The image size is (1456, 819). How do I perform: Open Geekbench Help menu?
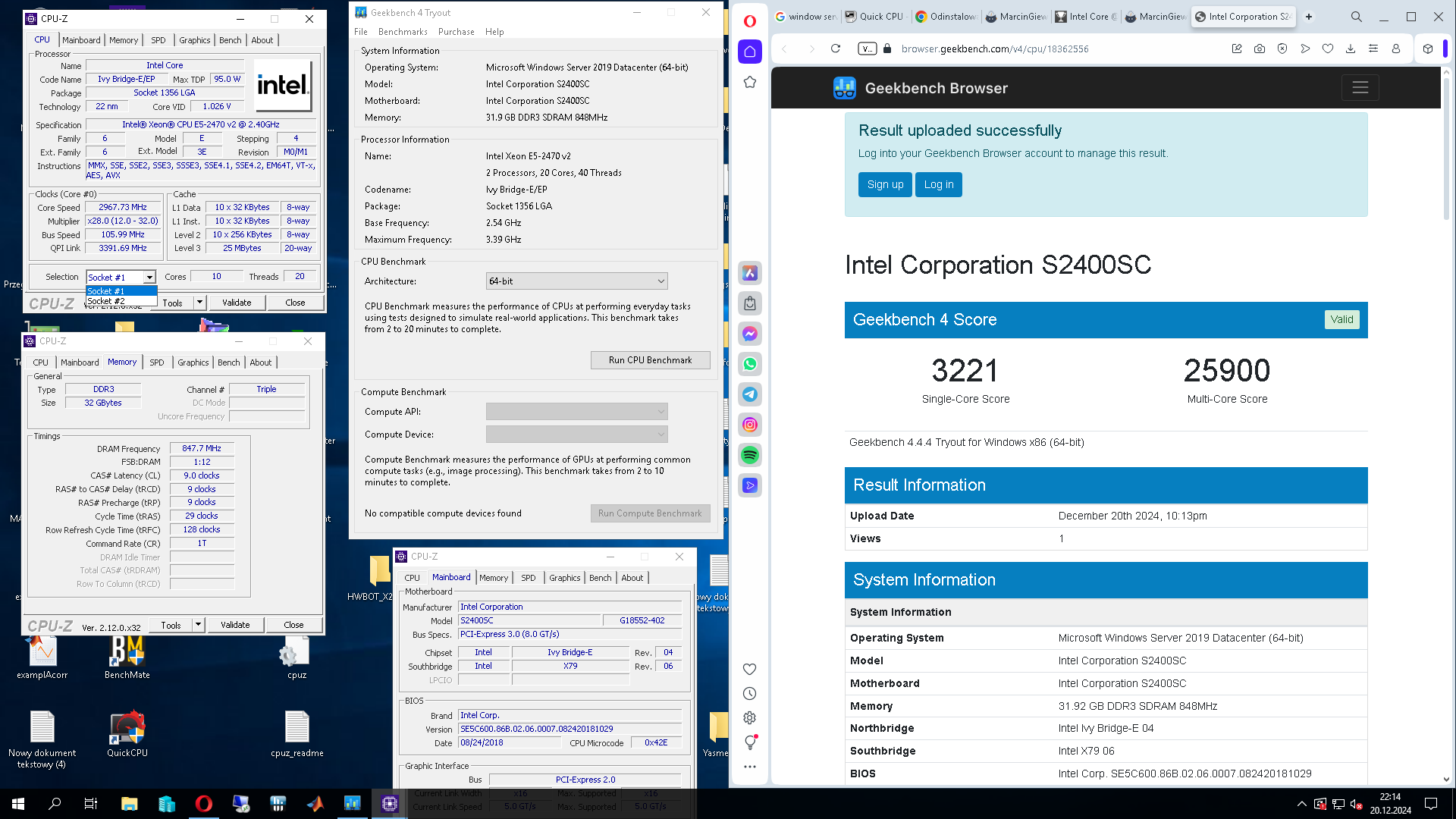pos(494,32)
